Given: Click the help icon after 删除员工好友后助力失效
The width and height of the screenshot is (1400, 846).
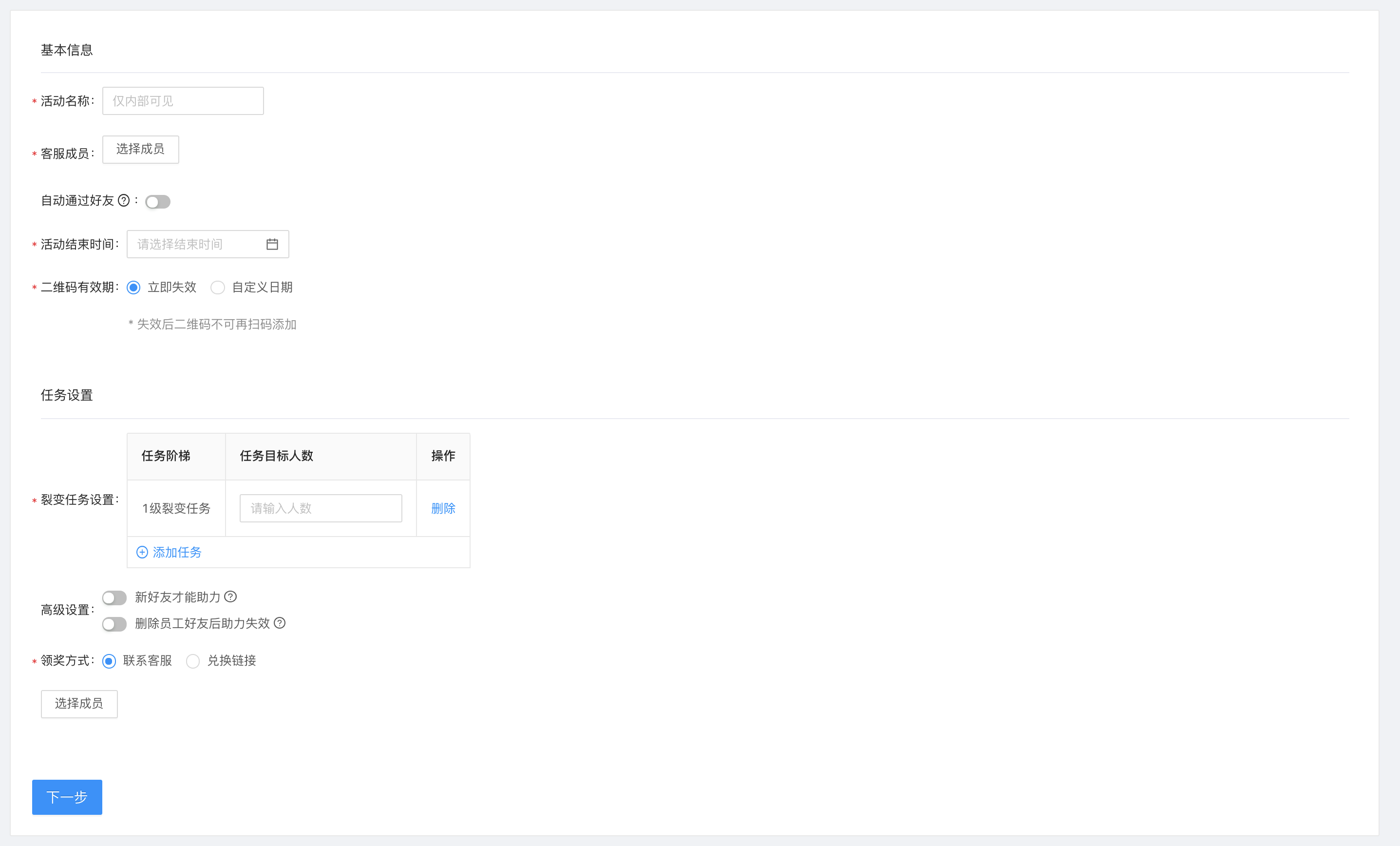Looking at the screenshot, I should click(x=280, y=623).
